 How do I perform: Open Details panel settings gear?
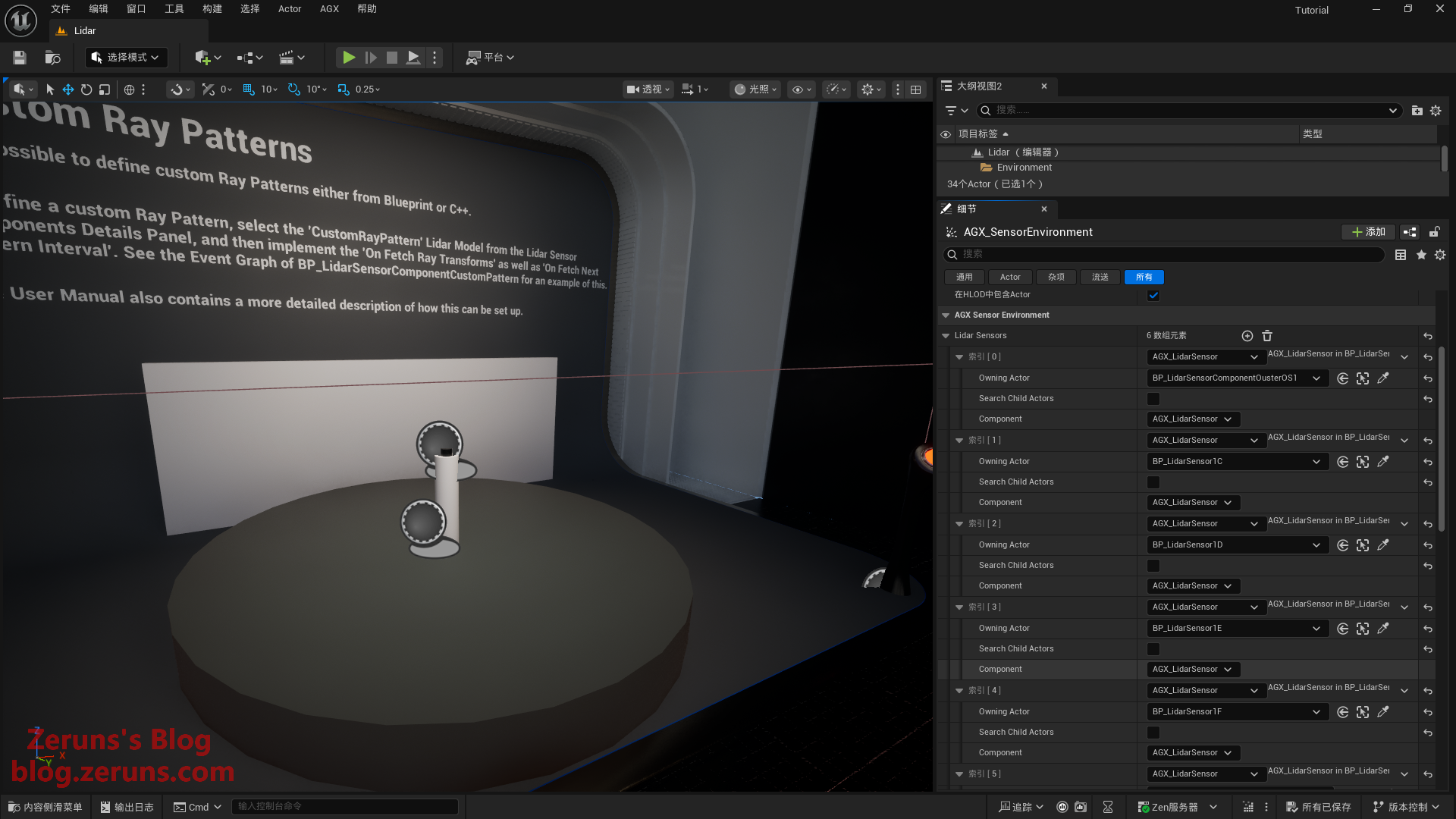(1440, 255)
